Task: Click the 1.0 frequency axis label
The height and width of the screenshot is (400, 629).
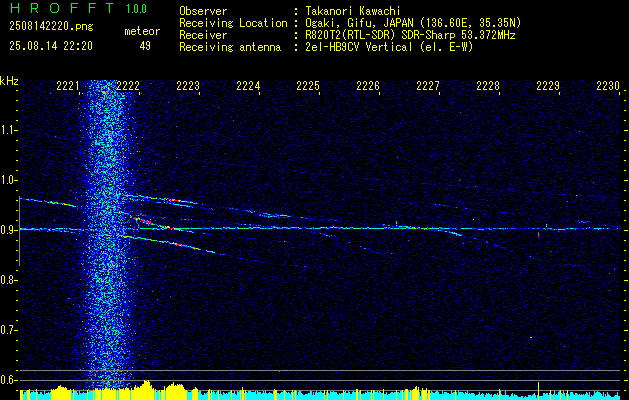Action: (8, 180)
